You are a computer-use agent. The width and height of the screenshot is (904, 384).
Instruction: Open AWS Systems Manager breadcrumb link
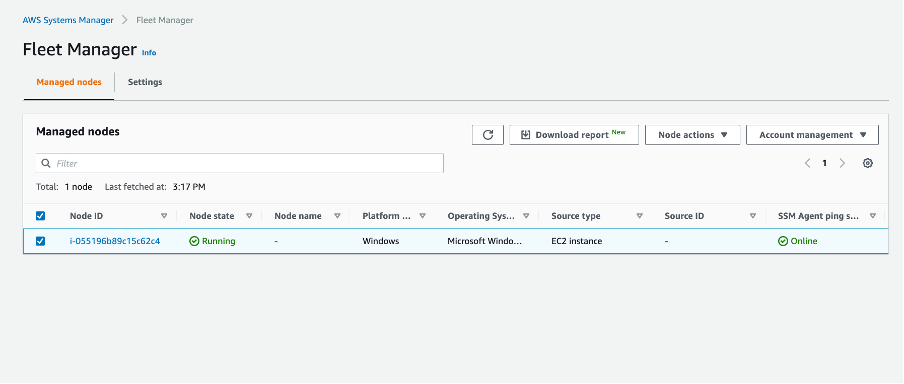68,20
